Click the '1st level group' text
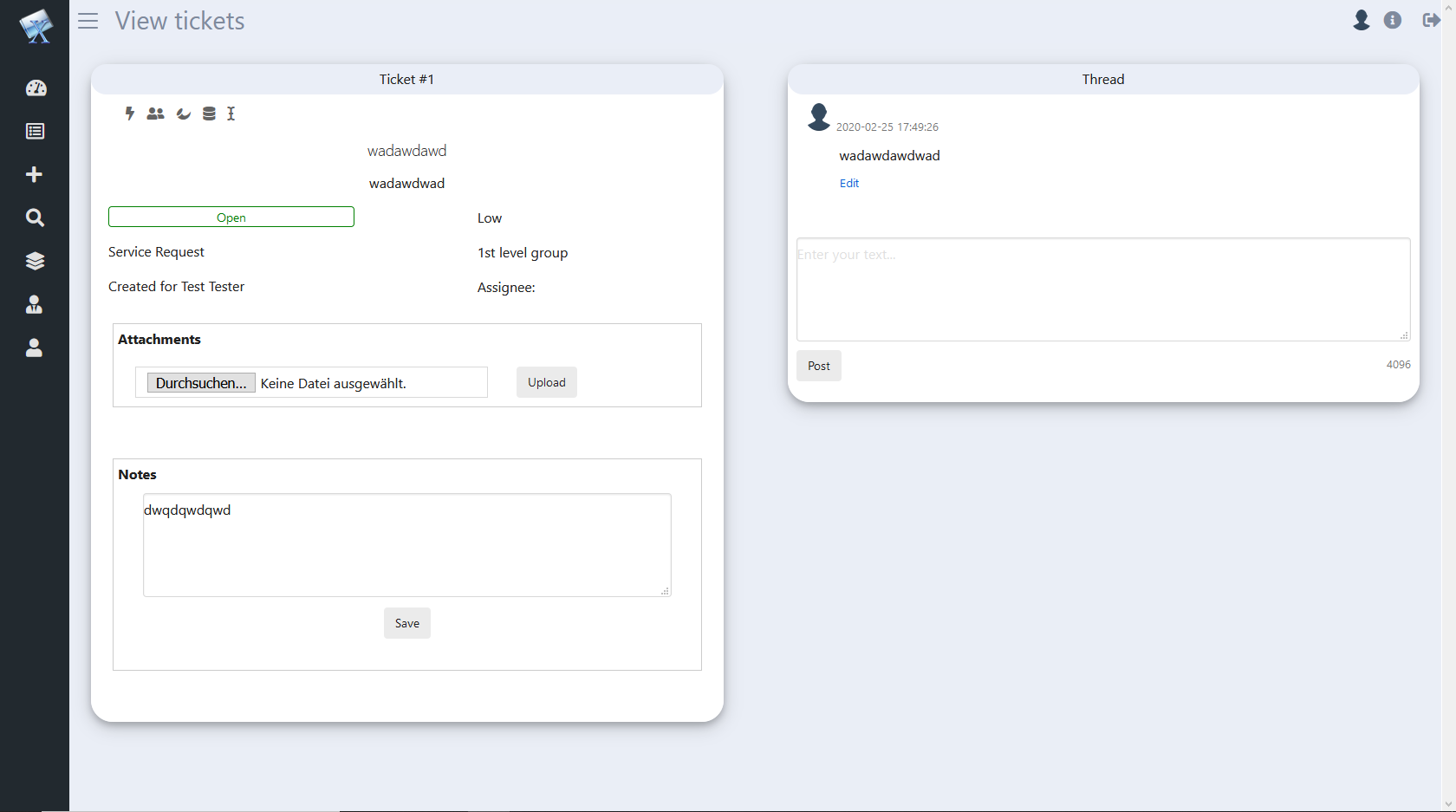 click(523, 253)
